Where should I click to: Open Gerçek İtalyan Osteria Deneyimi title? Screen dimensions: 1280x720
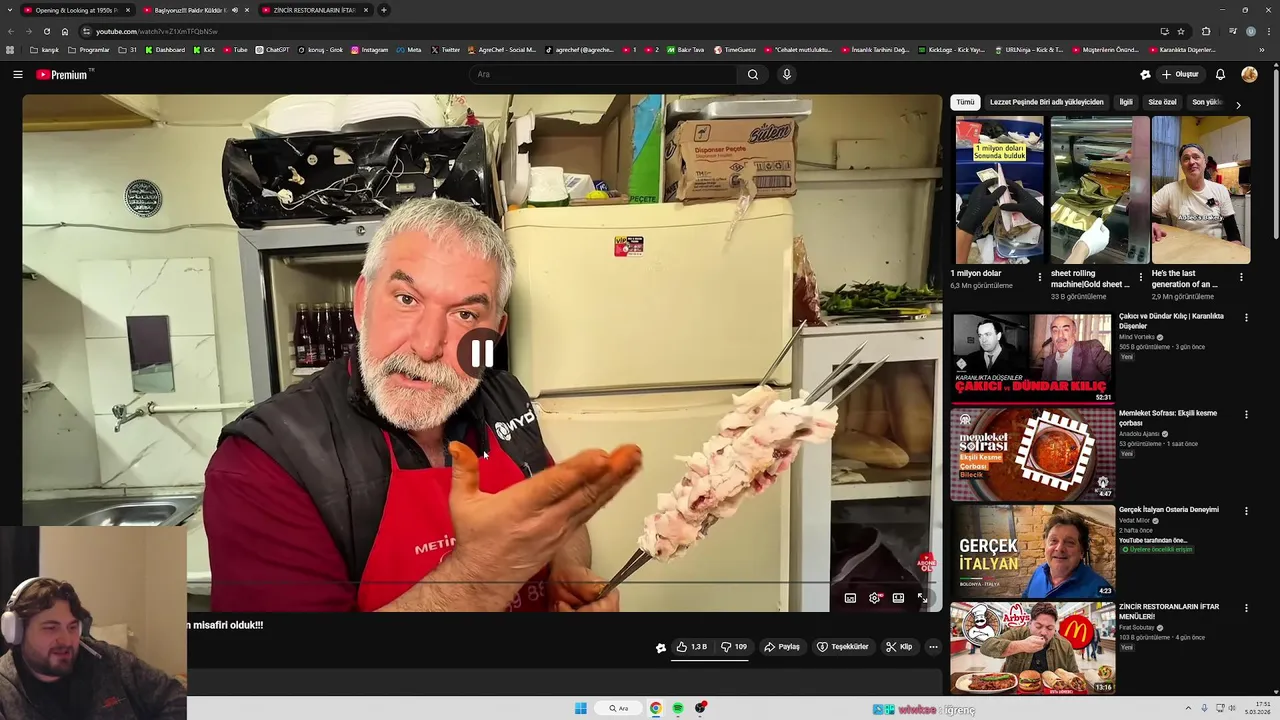(x=1168, y=510)
